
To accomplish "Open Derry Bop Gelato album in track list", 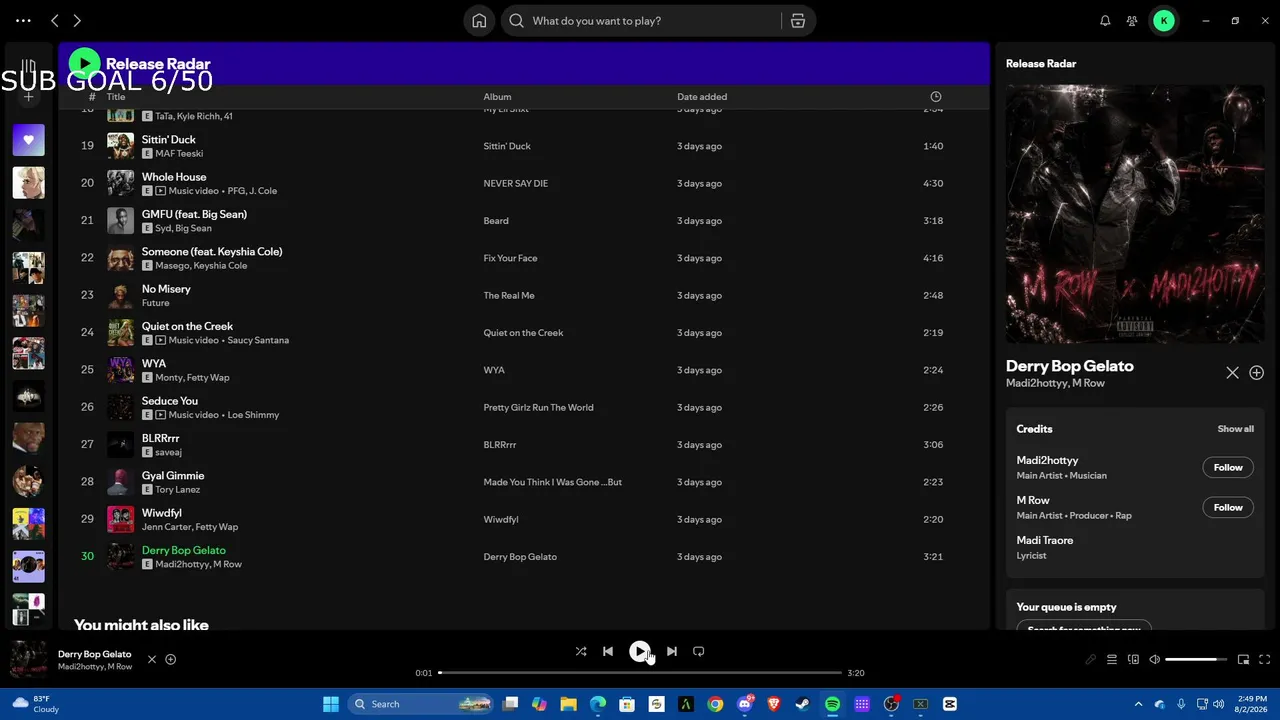I will [520, 557].
